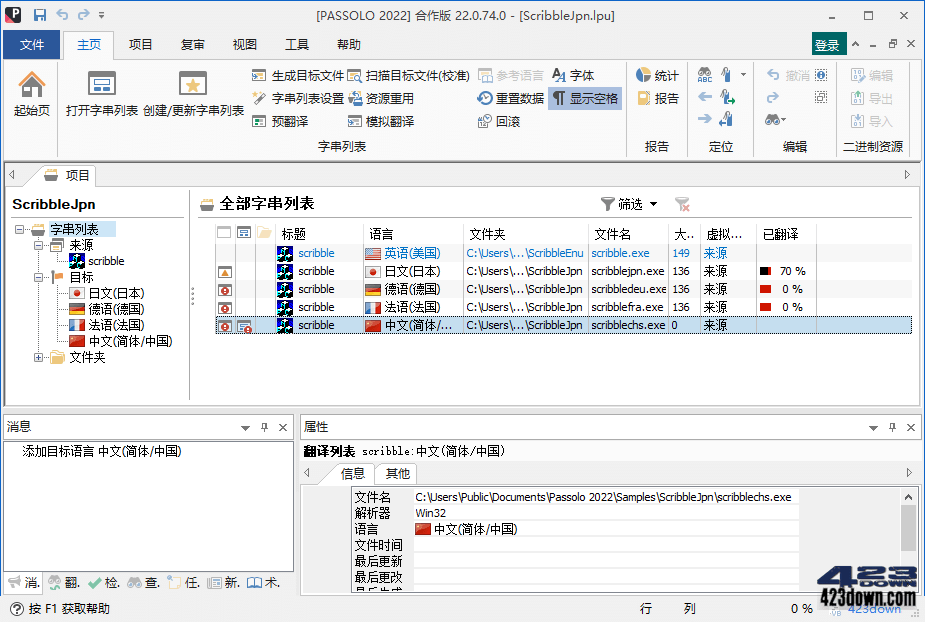Open the 其他 tab in the Properties panel
Image resolution: width=925 pixels, height=622 pixels.
[396, 473]
